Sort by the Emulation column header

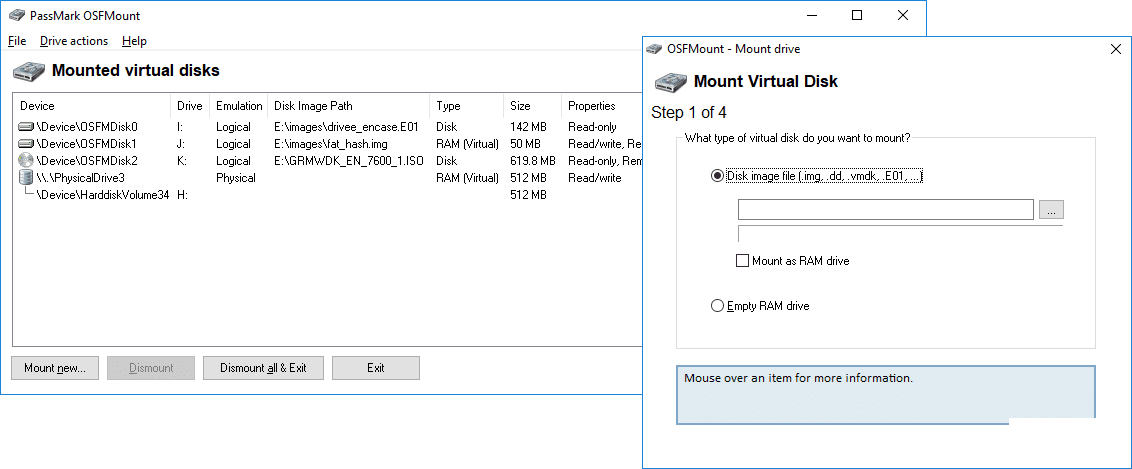pos(239,106)
